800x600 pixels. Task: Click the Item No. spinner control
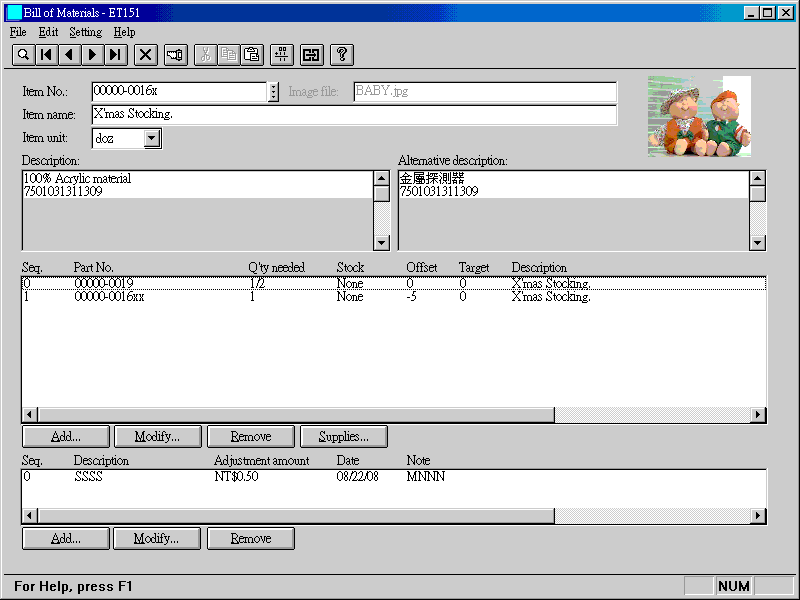[x=273, y=92]
